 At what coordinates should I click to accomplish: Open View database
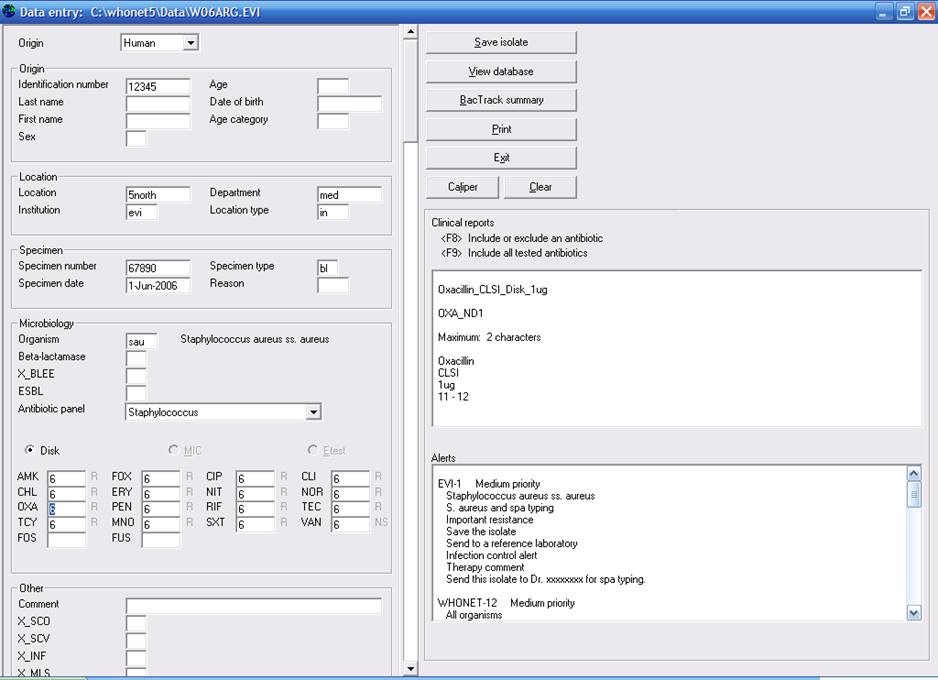501,71
